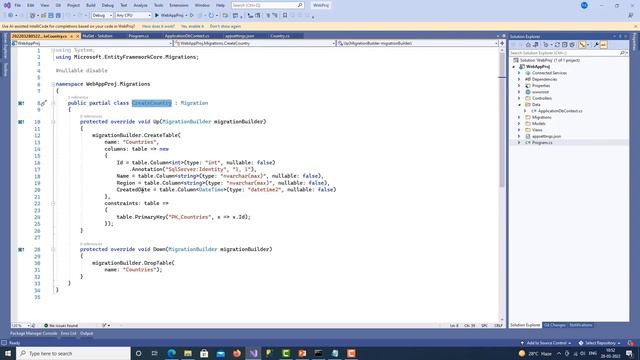
Task: Switch to the appsettings.json tab
Action: coord(240,36)
